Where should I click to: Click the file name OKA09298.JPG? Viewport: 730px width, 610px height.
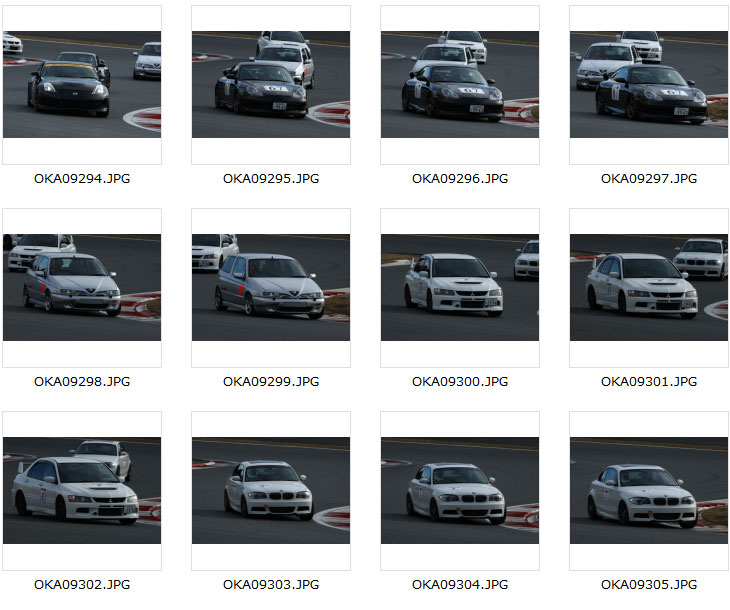coord(82,382)
